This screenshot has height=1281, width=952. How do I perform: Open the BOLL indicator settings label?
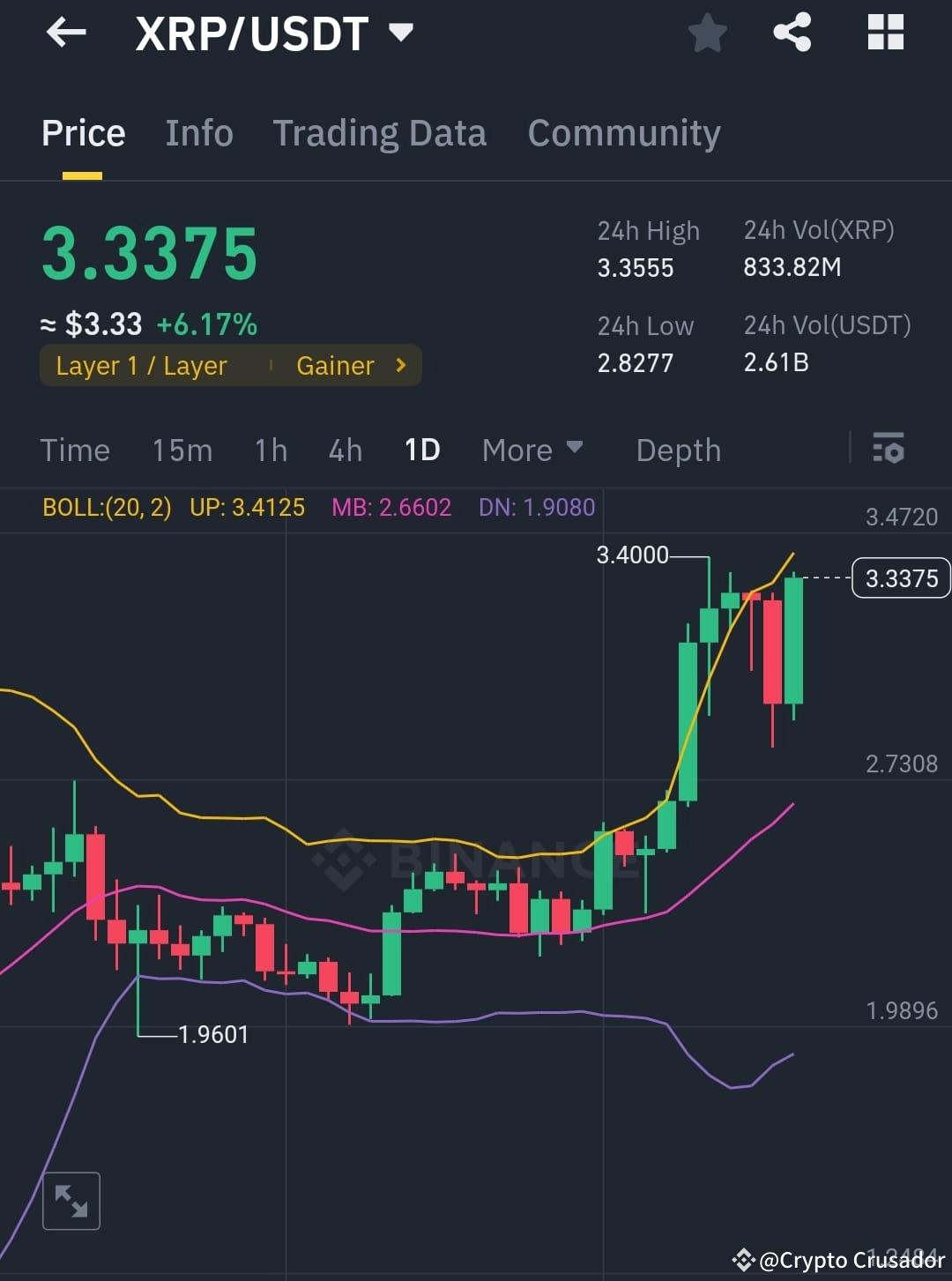106,508
